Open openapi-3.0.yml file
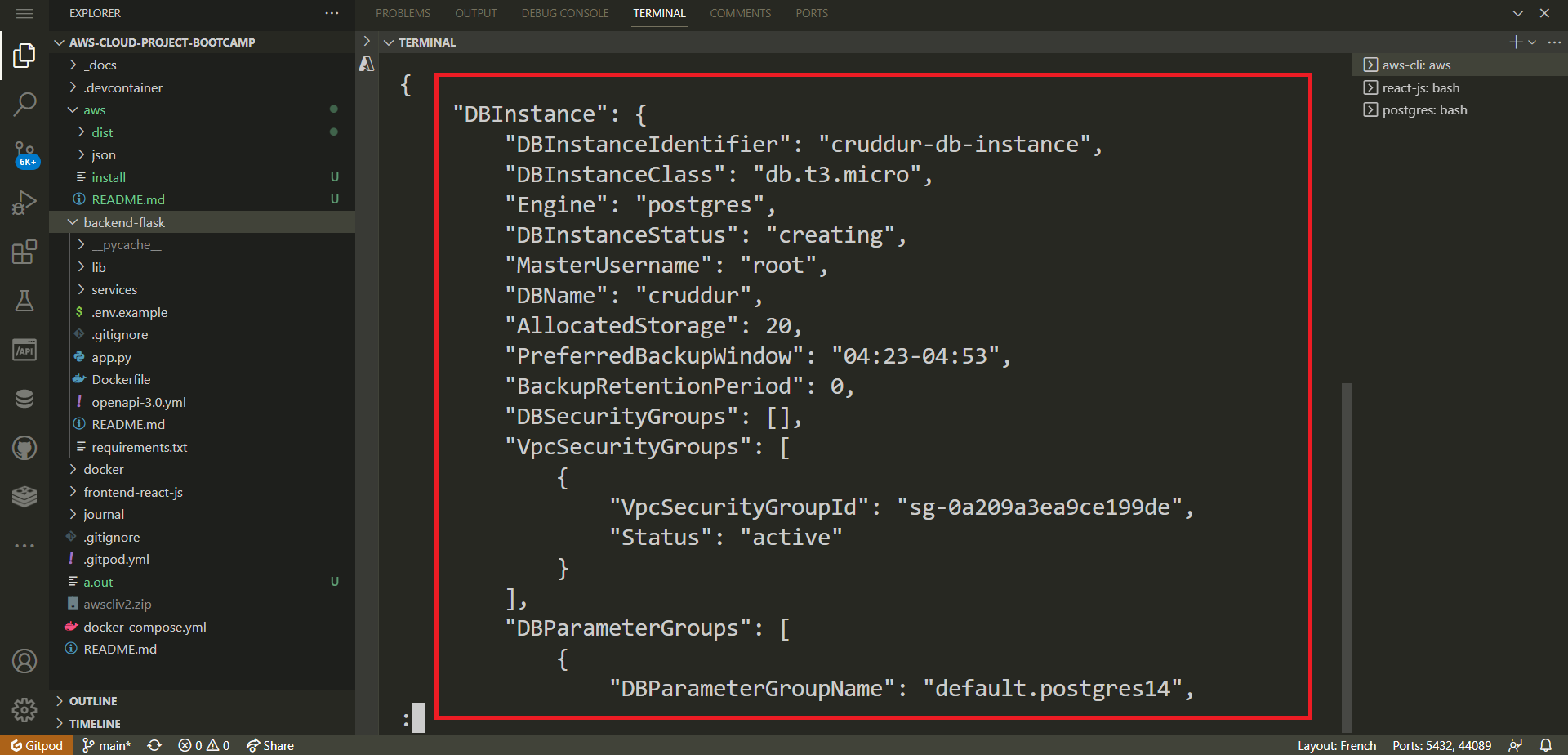The width and height of the screenshot is (1568, 755). pos(203,402)
